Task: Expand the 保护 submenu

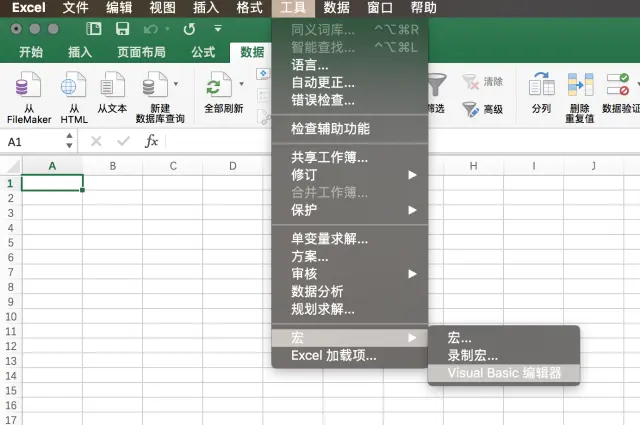Action: point(350,210)
